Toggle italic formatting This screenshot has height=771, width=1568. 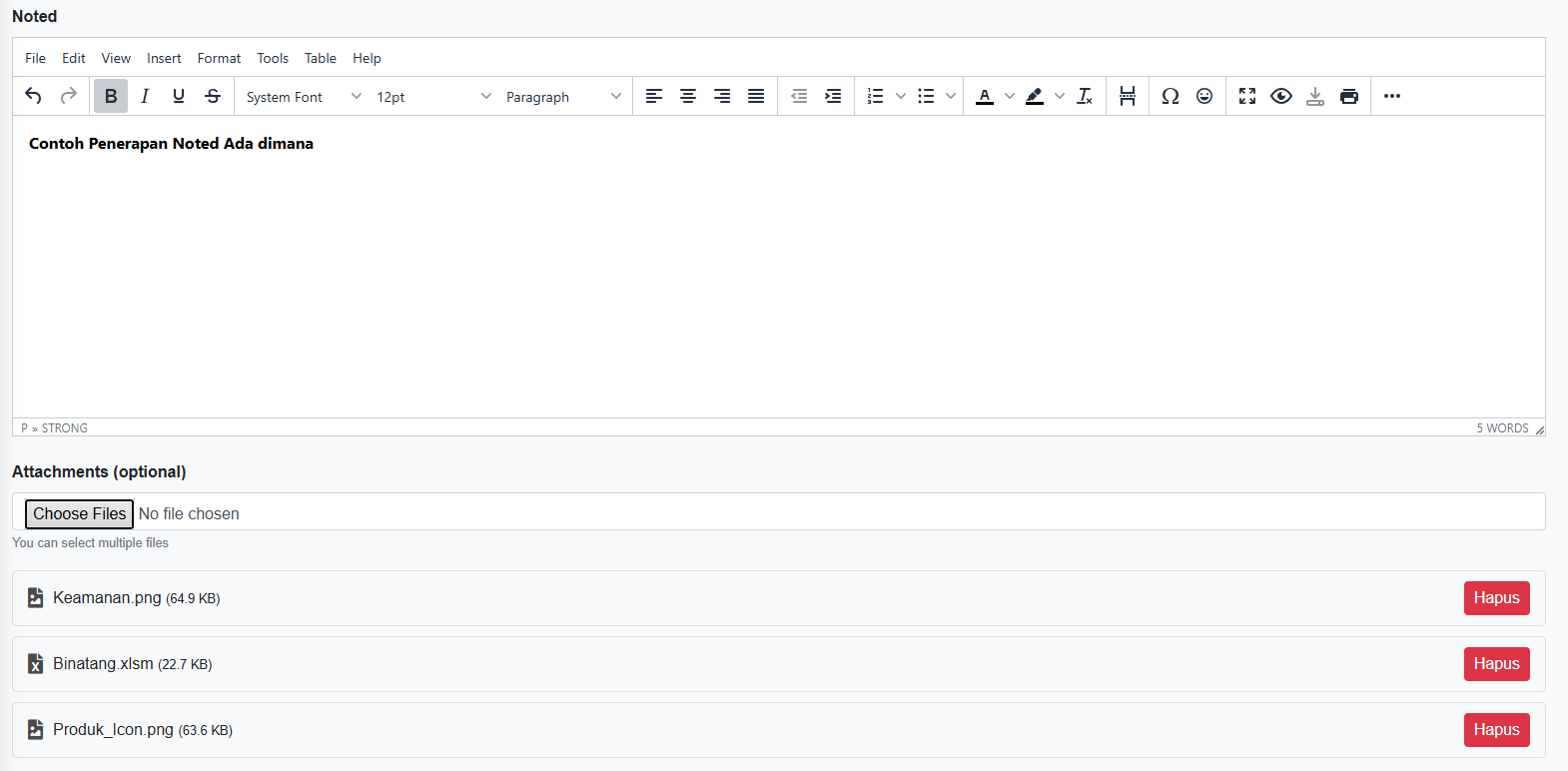click(x=145, y=96)
